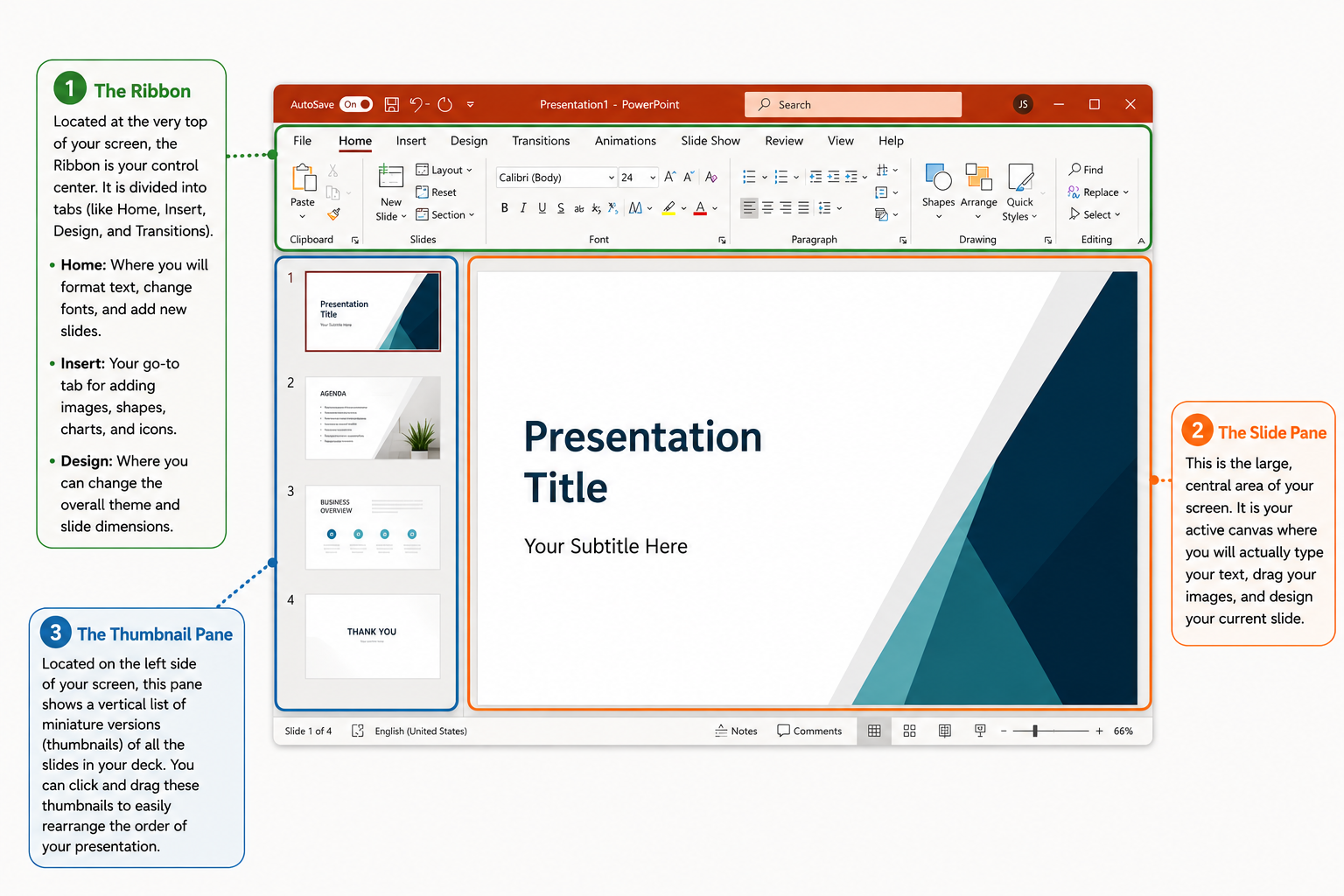The height and width of the screenshot is (896, 1344).
Task: Click the English (United States) language indicator
Action: click(x=421, y=731)
